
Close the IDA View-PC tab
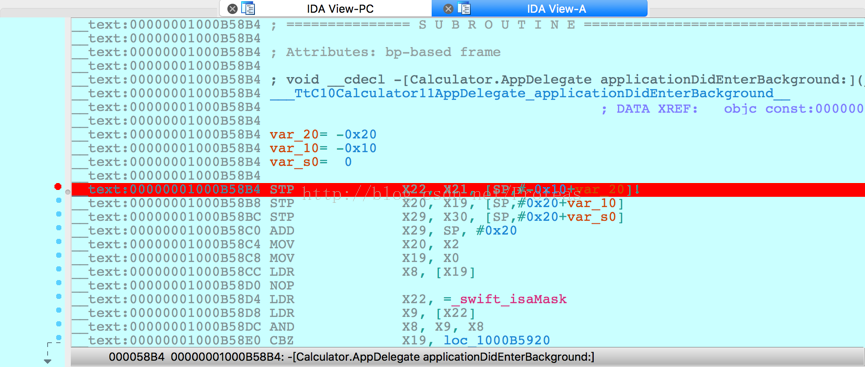coord(233,8)
